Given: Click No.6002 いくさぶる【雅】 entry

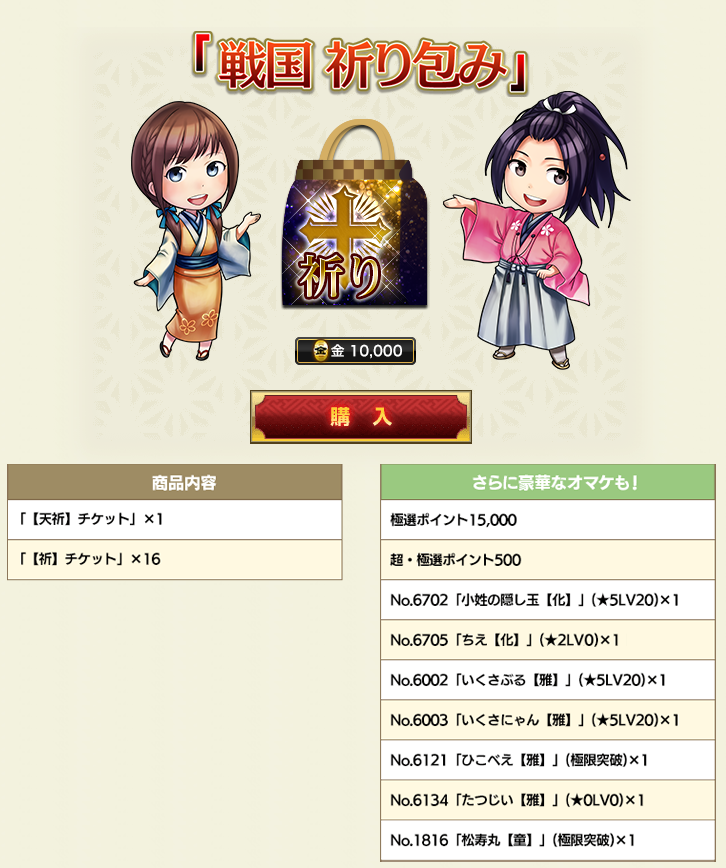Looking at the screenshot, I should pos(548,680).
